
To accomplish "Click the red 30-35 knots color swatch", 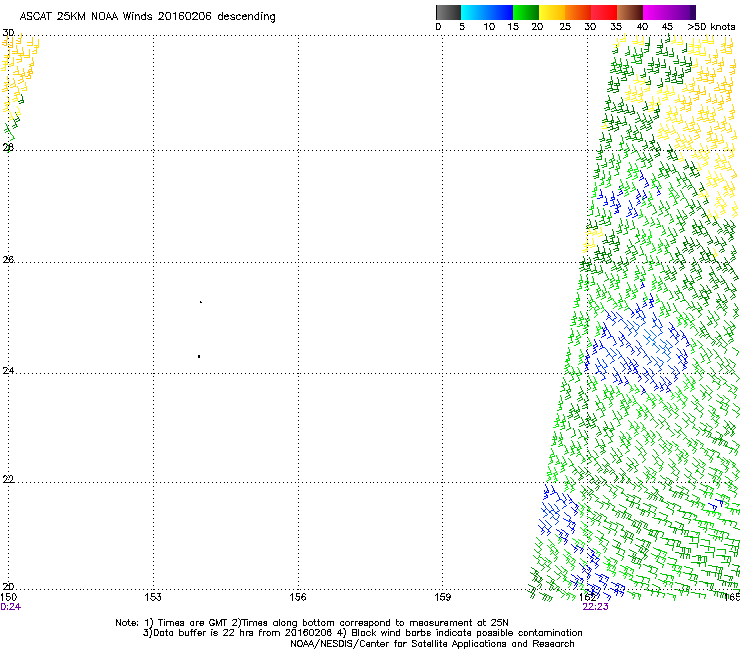I will click(604, 12).
